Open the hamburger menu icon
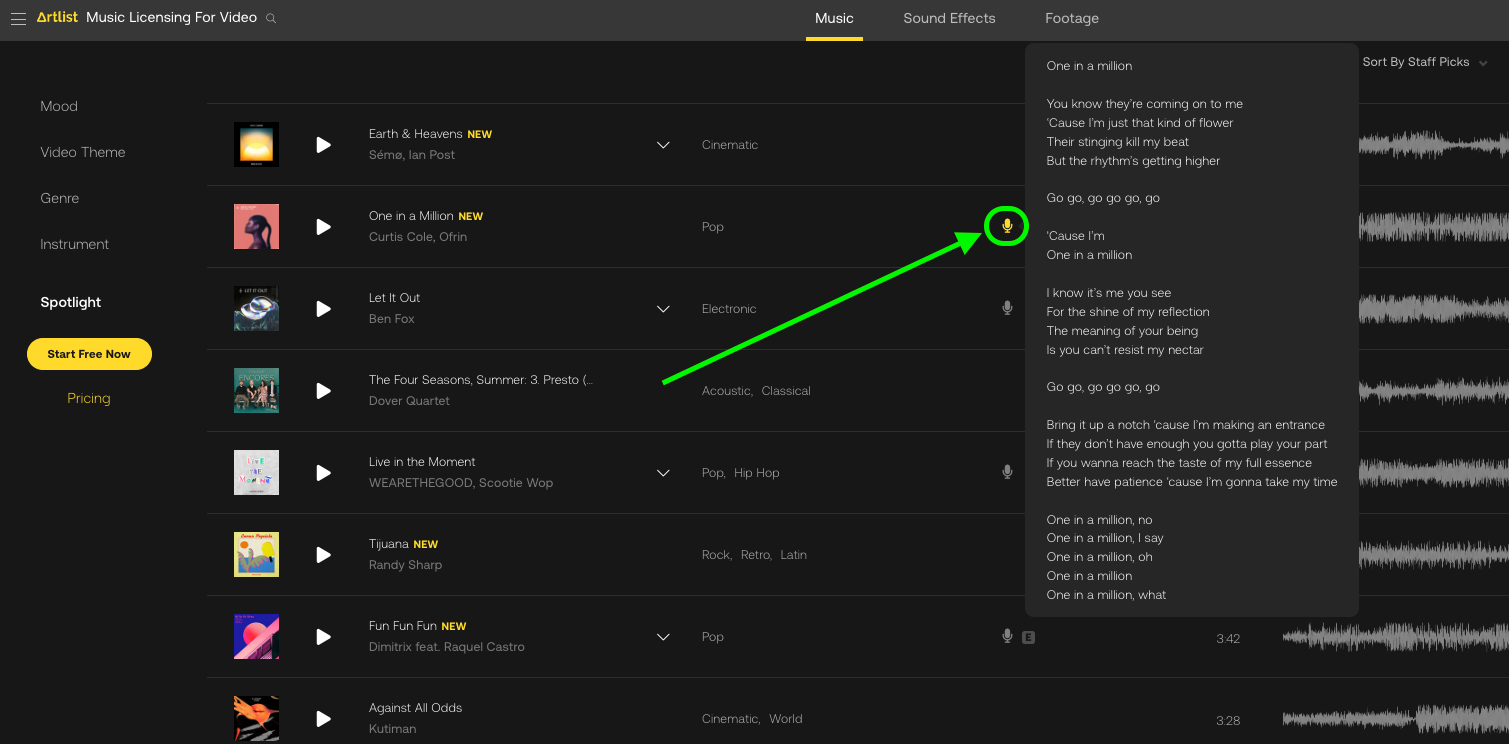 click(x=18, y=19)
